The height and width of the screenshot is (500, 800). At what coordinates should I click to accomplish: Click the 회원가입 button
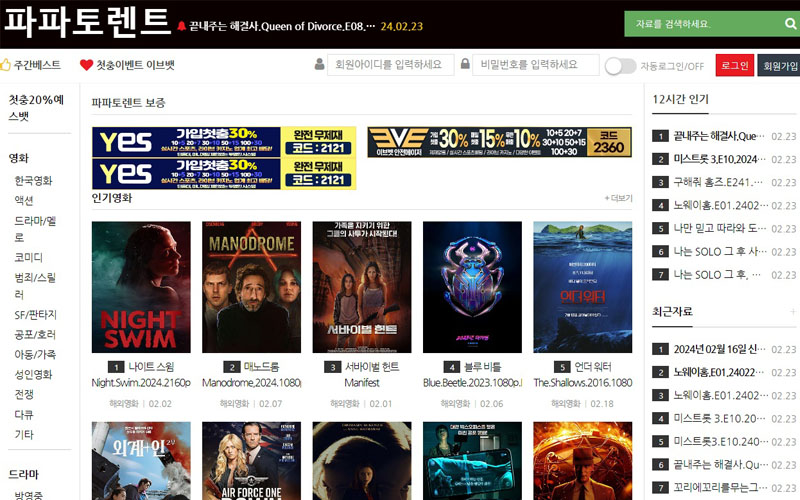(779, 65)
